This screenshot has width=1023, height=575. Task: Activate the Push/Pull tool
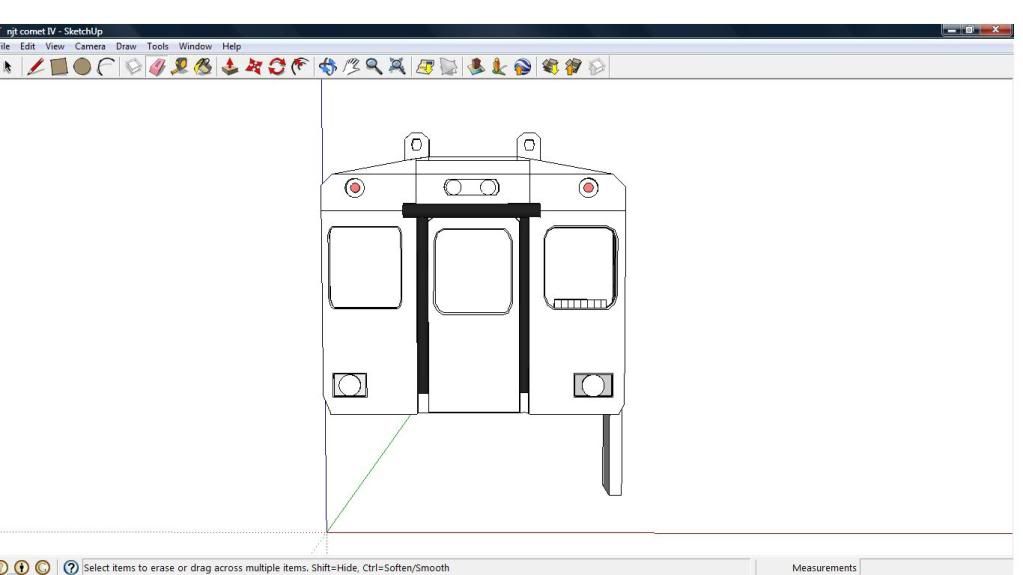(230, 67)
